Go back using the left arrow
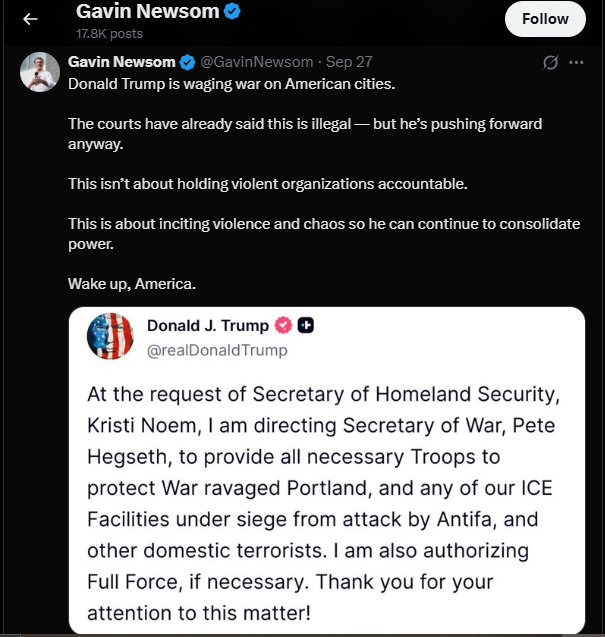The height and width of the screenshot is (637, 605). tap(30, 19)
